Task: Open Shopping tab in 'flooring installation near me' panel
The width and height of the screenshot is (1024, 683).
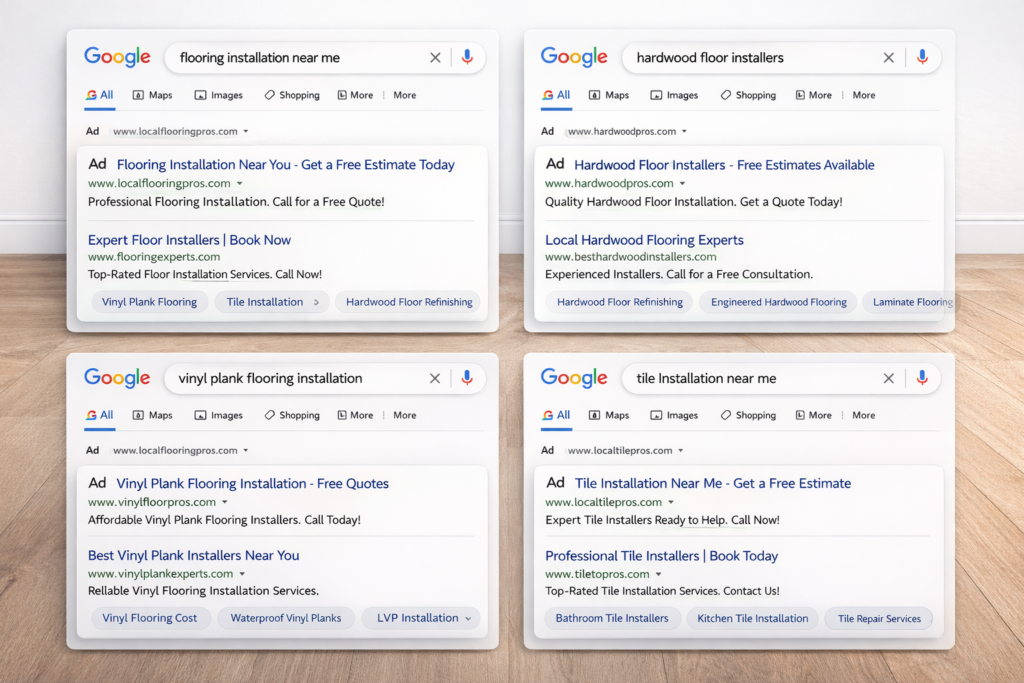Action: 292,95
